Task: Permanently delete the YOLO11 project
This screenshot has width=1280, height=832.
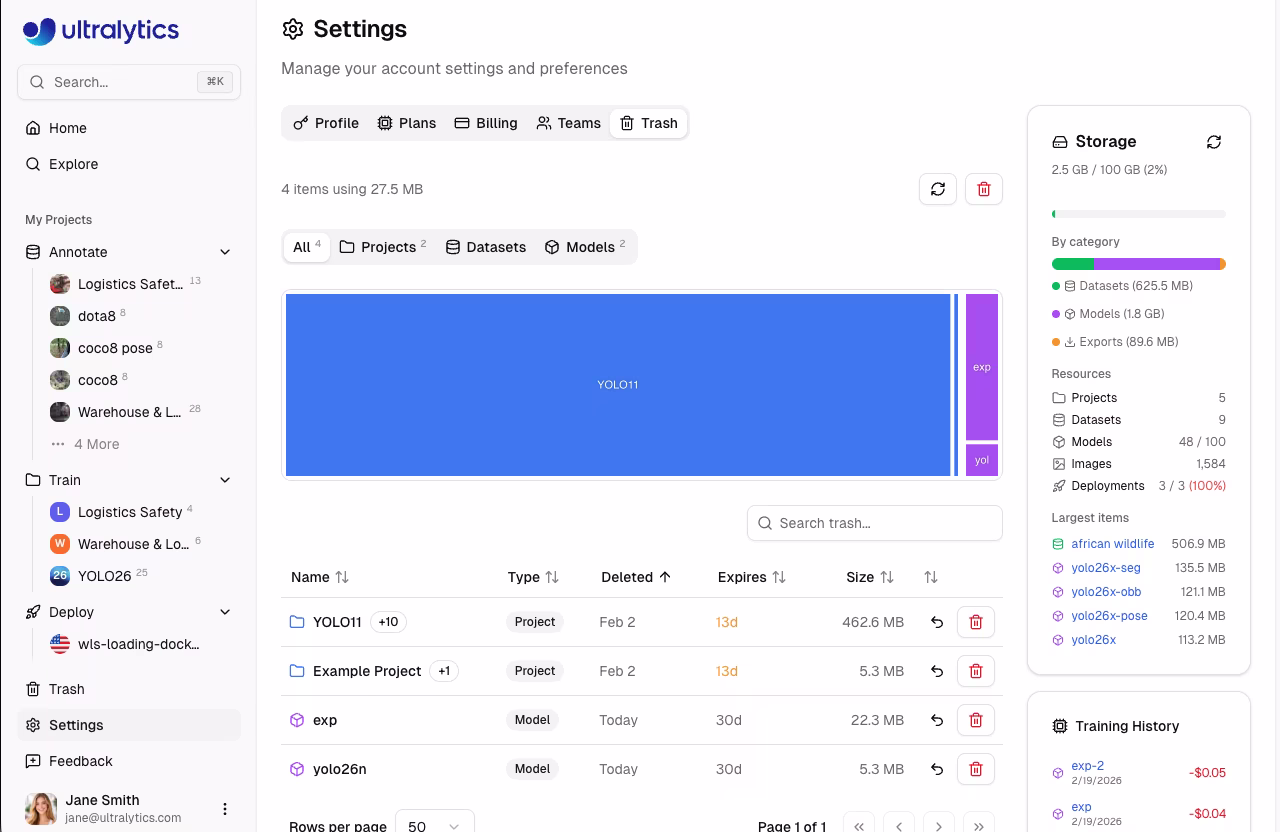Action: pos(976,622)
